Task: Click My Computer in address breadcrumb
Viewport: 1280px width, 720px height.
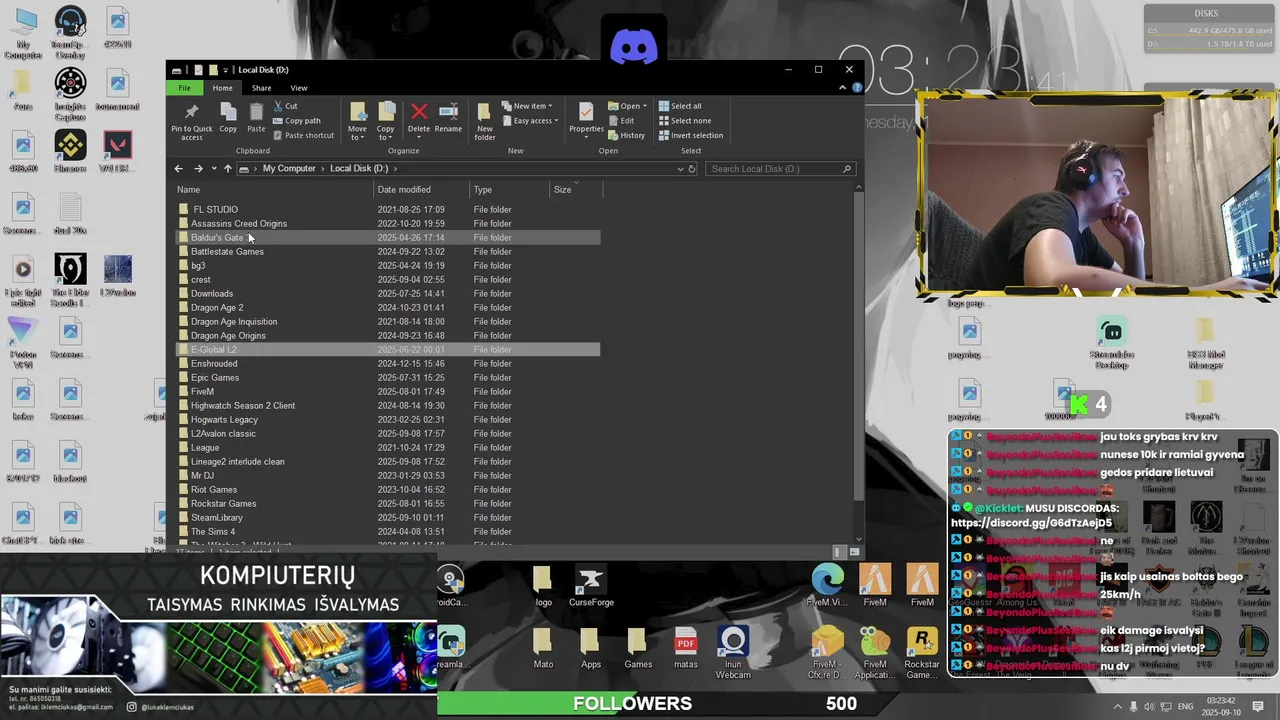Action: pos(289,169)
